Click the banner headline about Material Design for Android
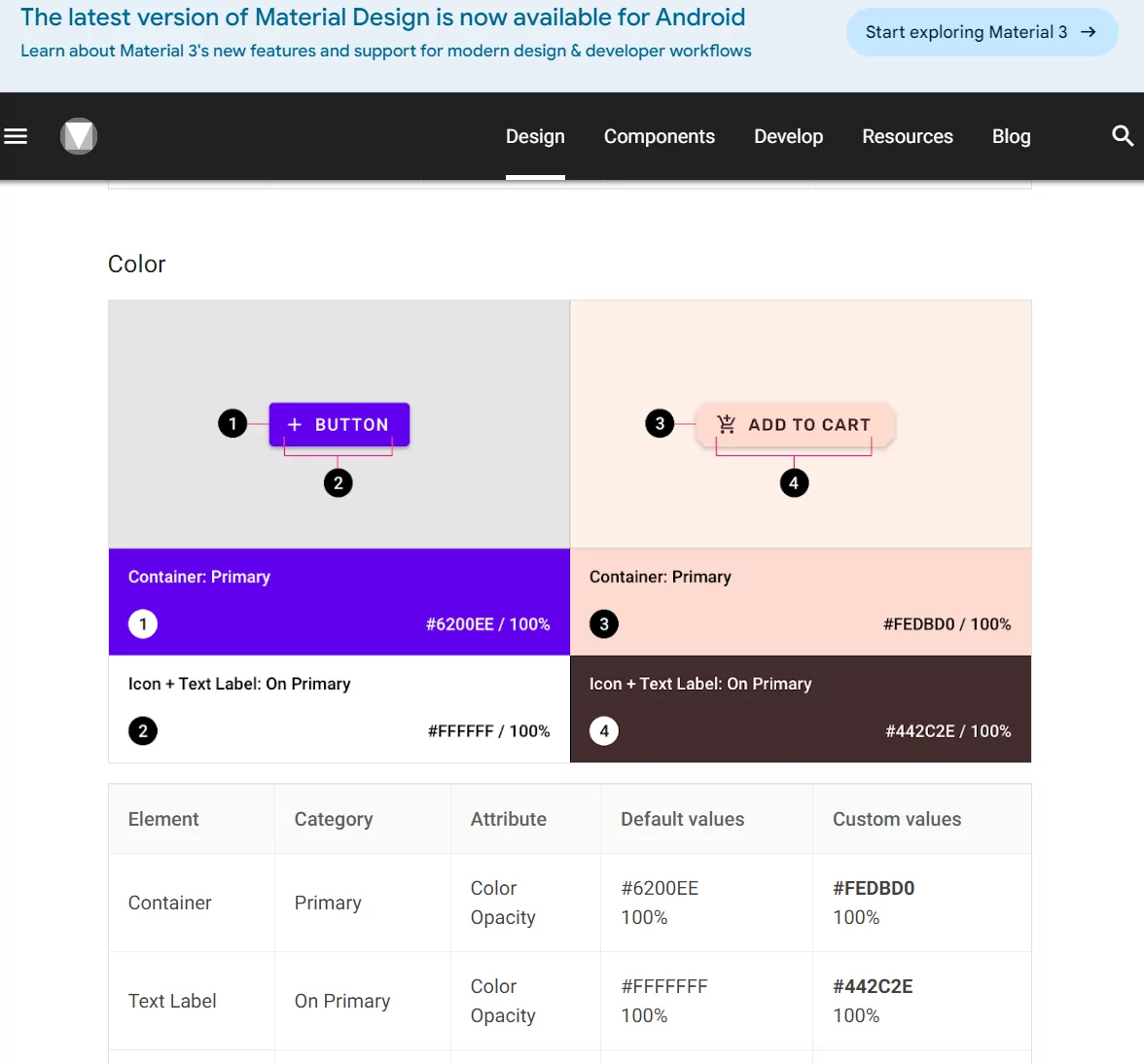1144x1064 pixels. [x=382, y=18]
